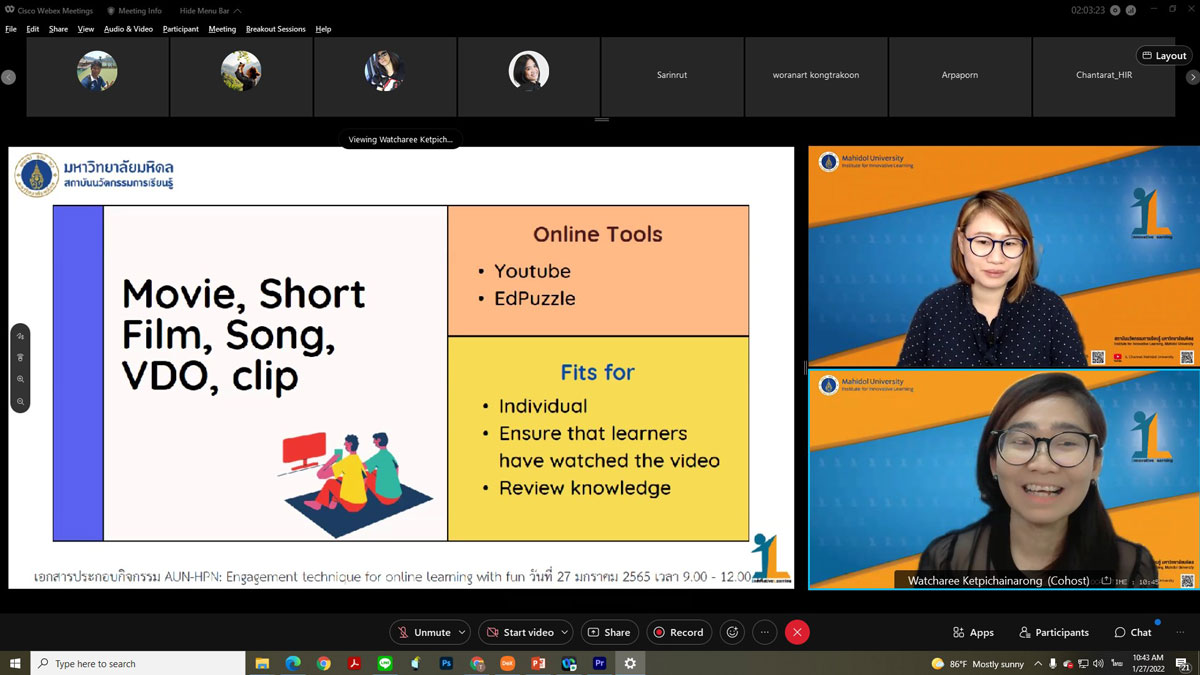The image size is (1200, 675).
Task: Open the Apps panel
Action: (x=973, y=632)
